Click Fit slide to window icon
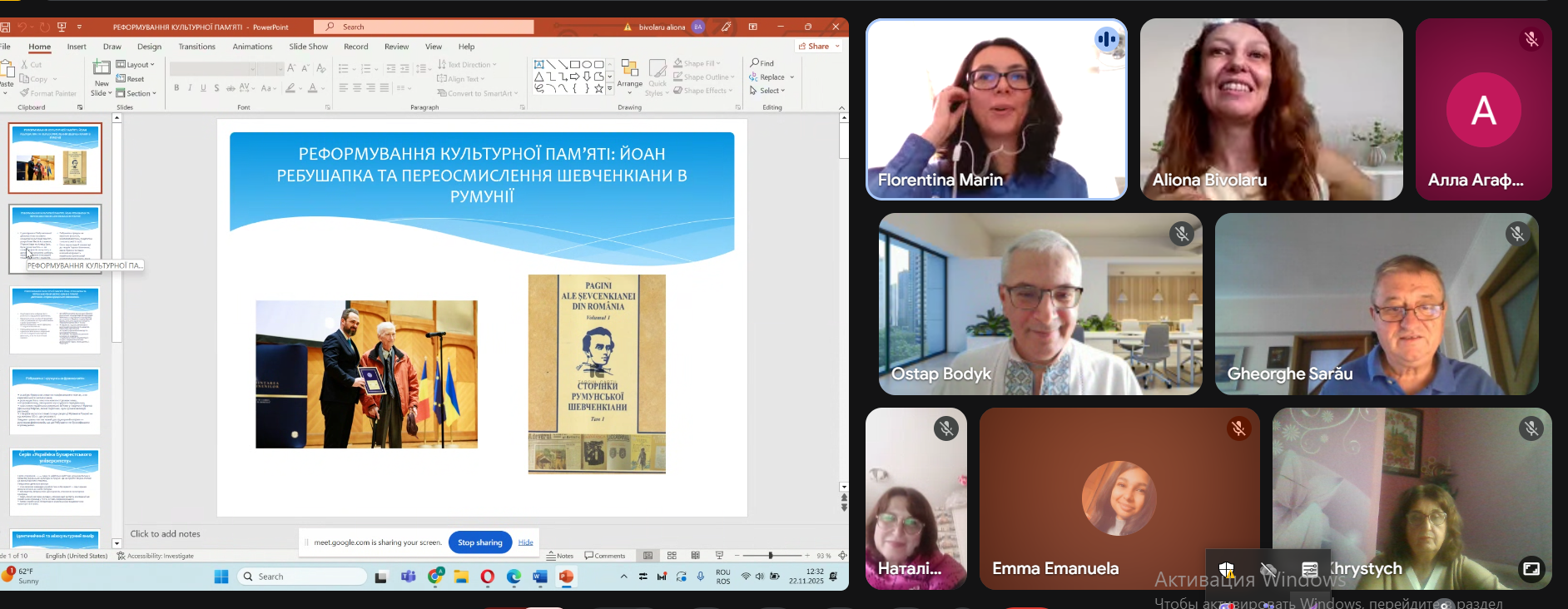The image size is (1568, 609). tap(842, 556)
